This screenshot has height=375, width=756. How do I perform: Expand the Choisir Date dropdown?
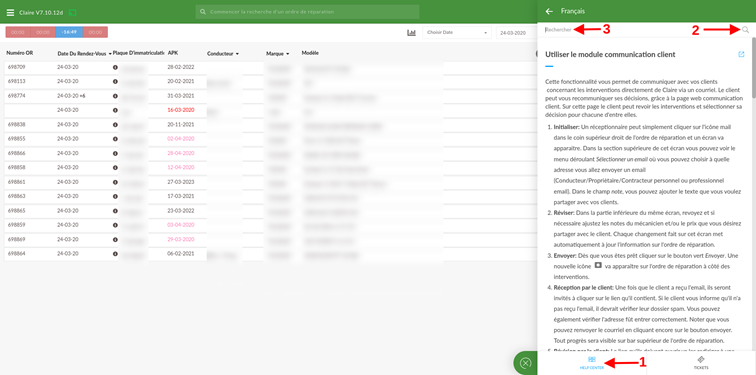coord(456,33)
